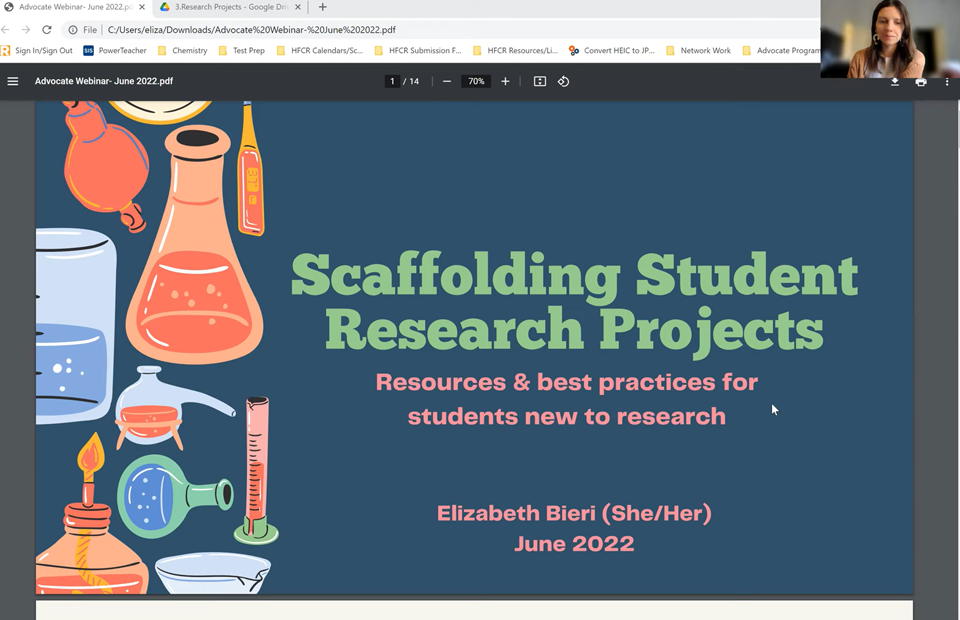Reload the current page

click(x=46, y=29)
